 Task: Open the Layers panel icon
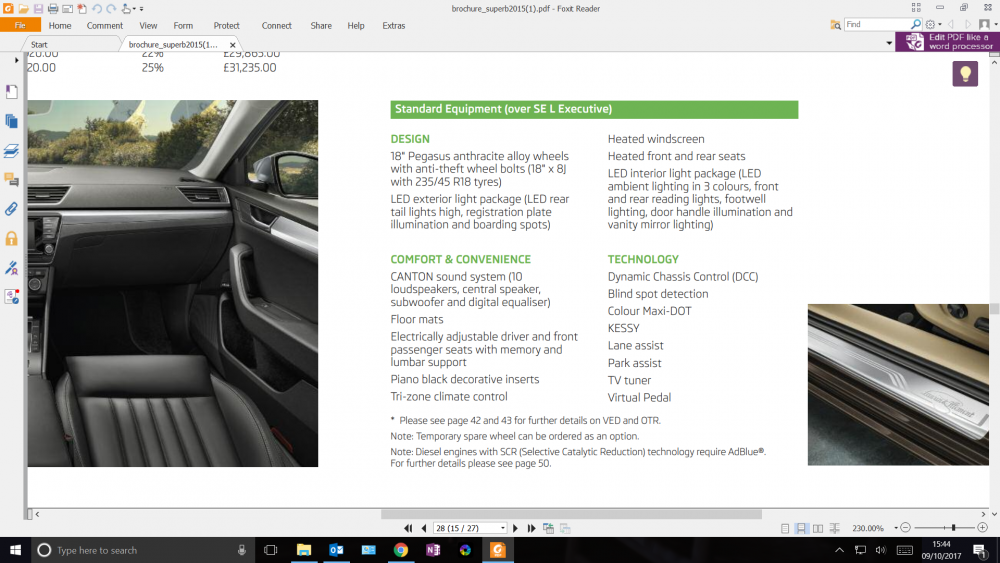[11, 151]
